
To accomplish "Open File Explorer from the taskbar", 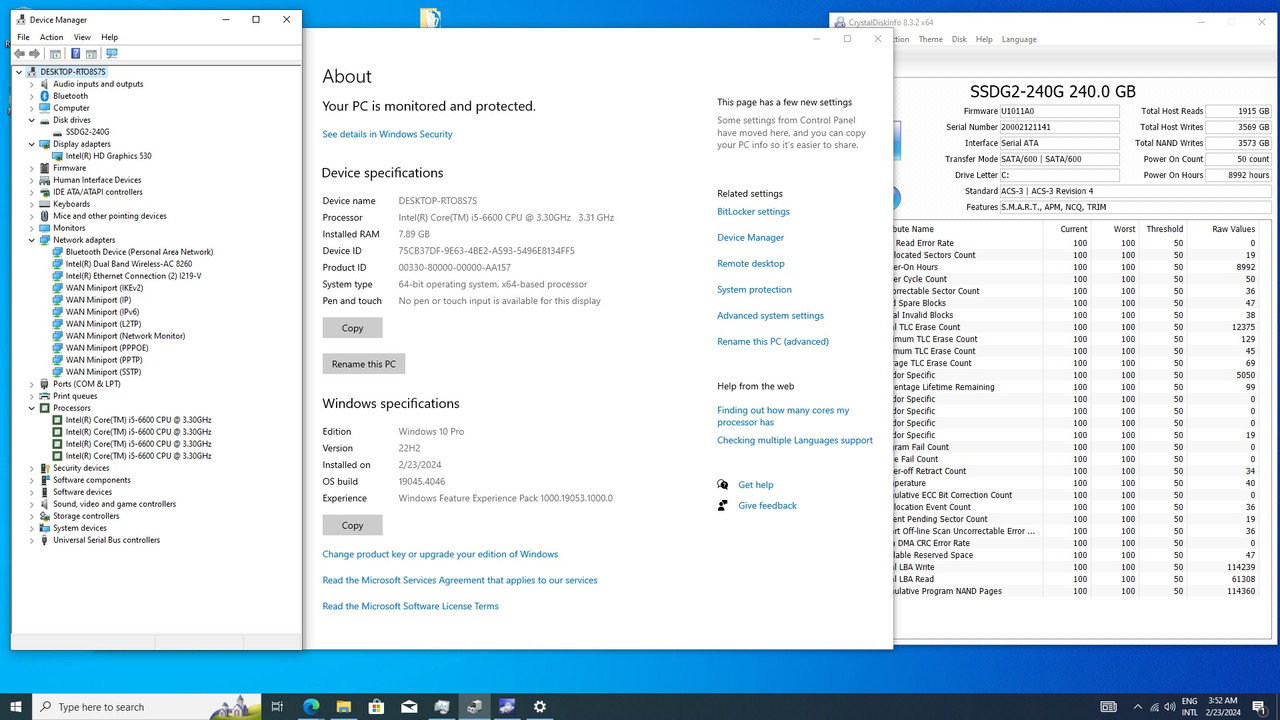I will coord(344,706).
